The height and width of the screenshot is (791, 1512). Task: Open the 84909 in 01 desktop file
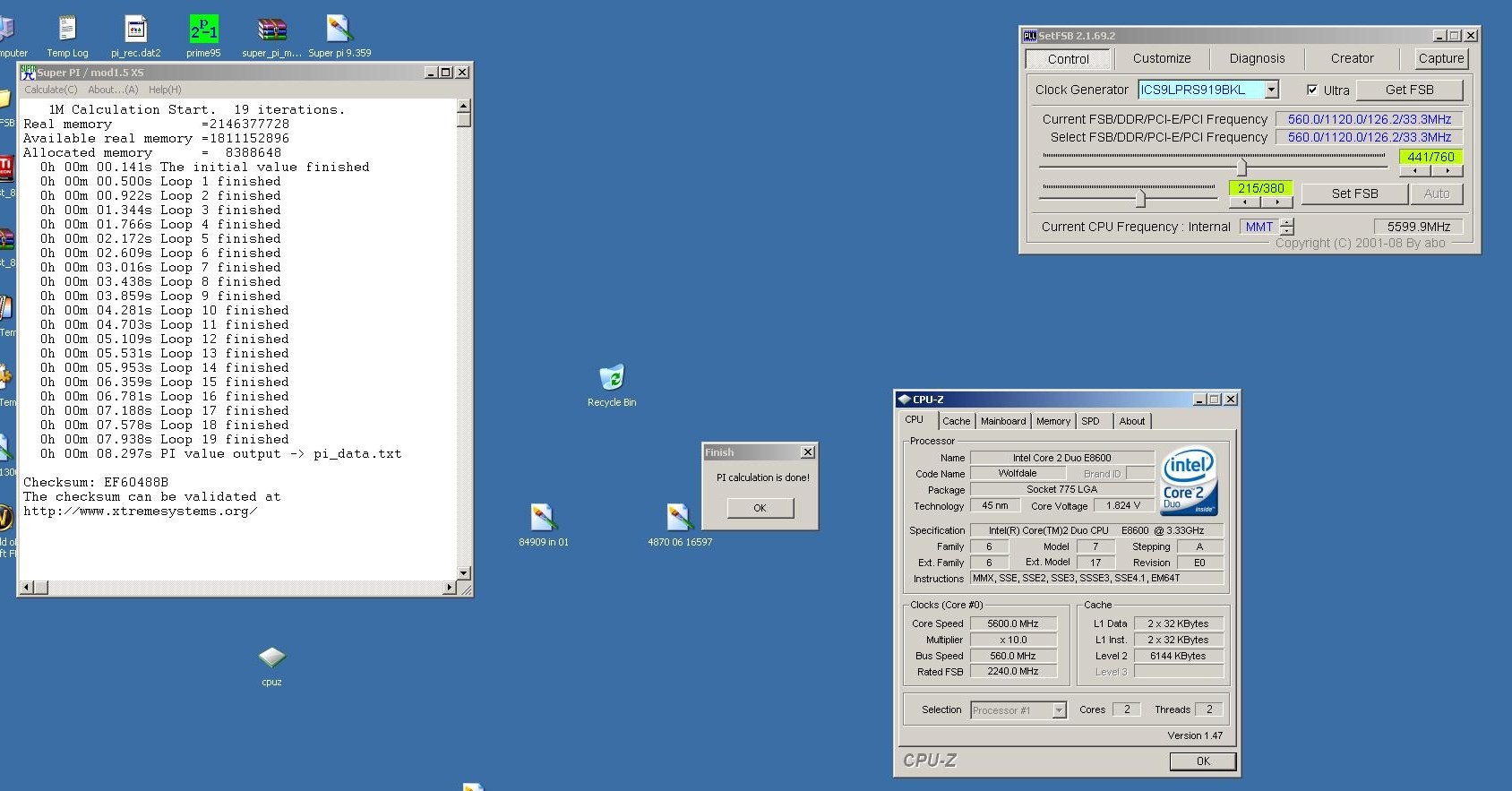tap(544, 525)
